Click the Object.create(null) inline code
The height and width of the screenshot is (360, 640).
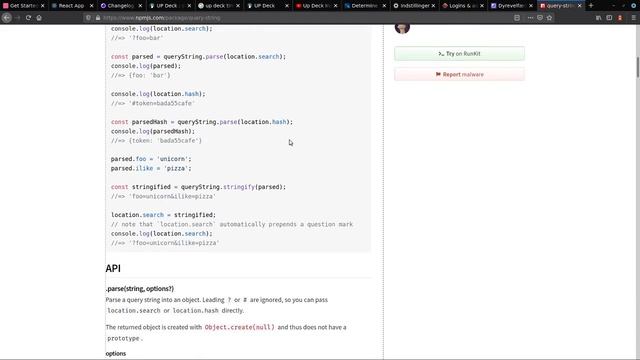point(240,327)
